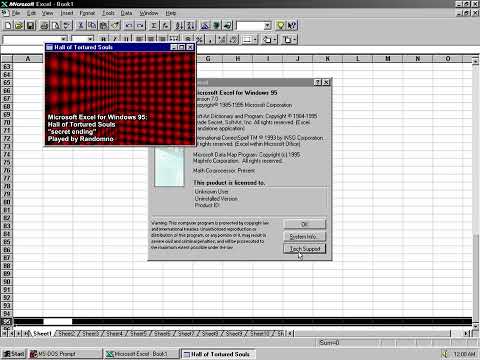Viewport: 480px width, 360px height.
Task: Click the About dialog's question-mark help button
Action: [318, 82]
